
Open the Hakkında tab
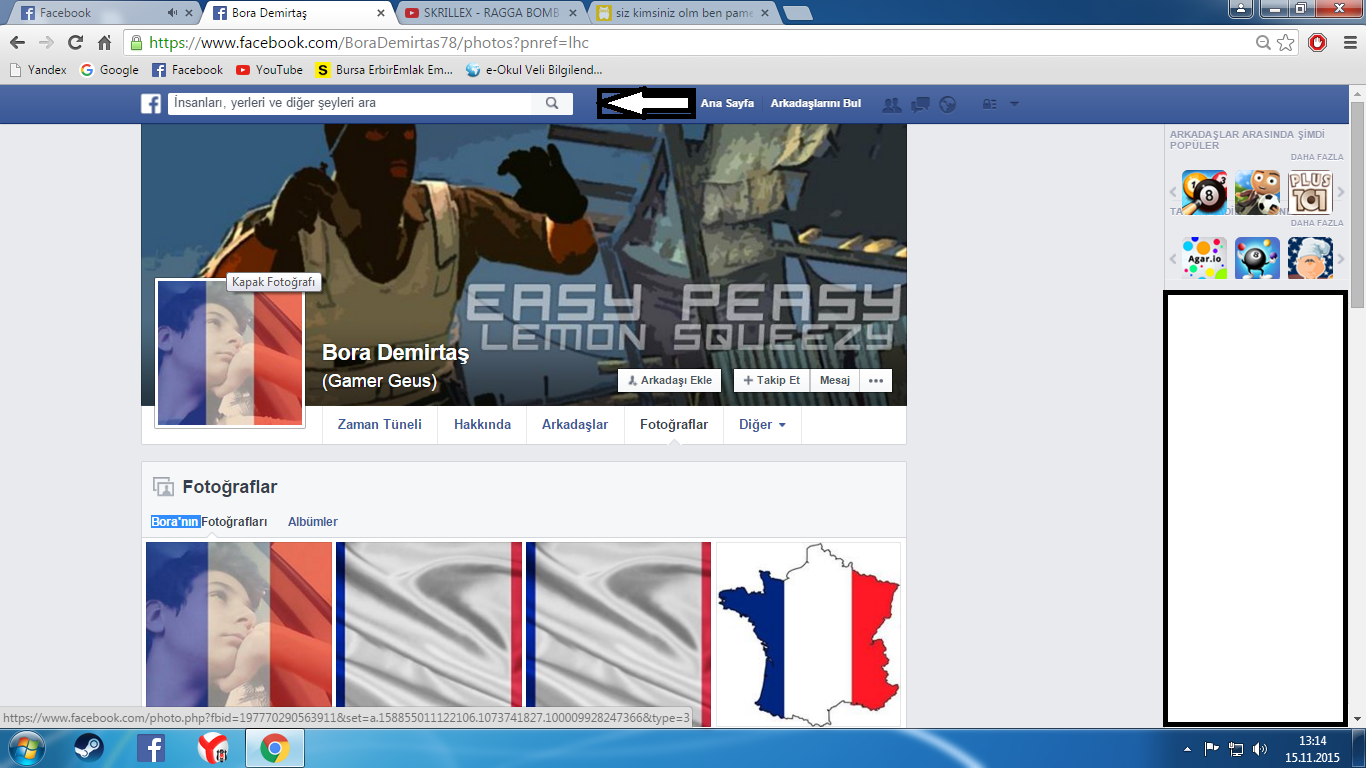482,425
